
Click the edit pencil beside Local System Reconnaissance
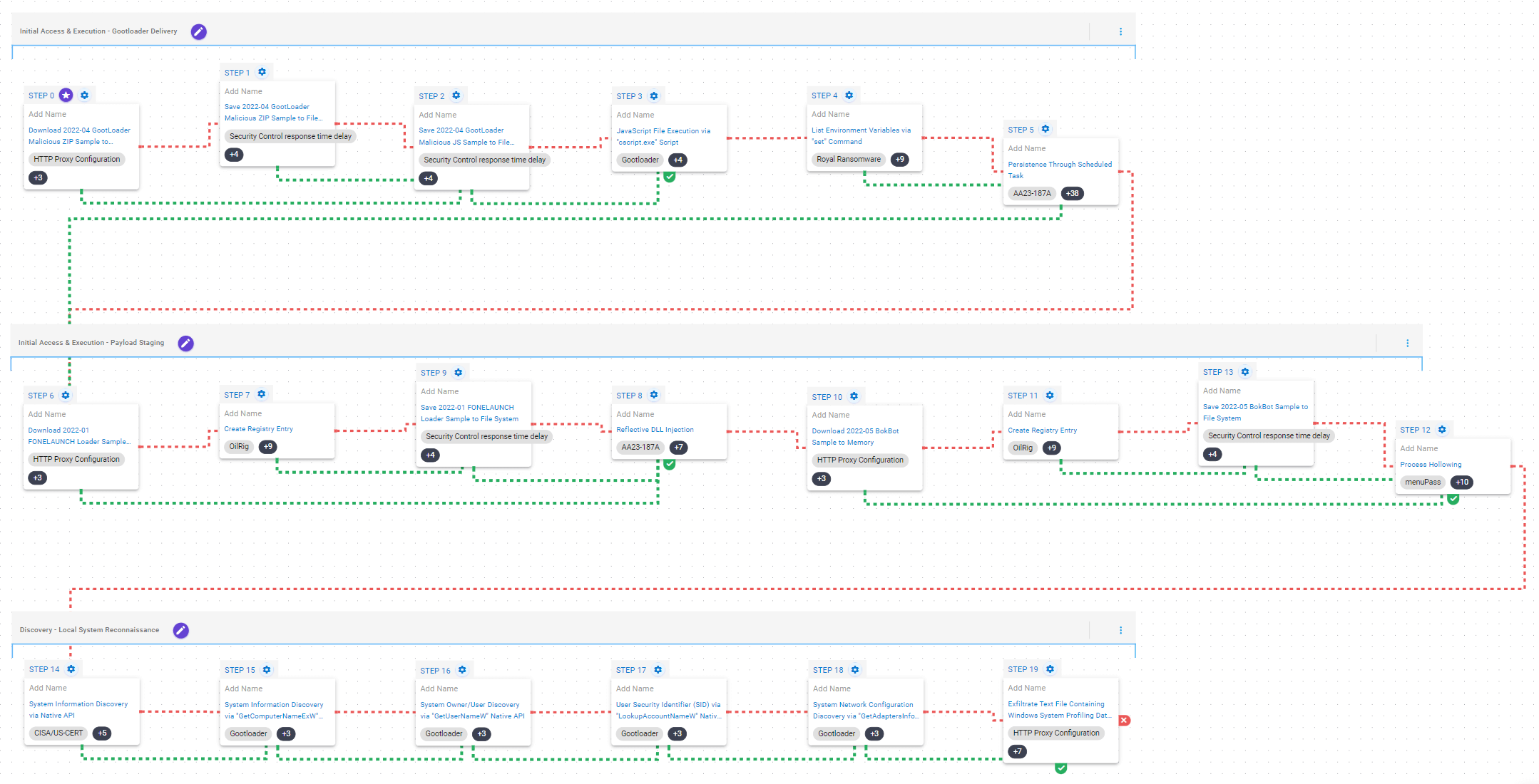[x=181, y=630]
